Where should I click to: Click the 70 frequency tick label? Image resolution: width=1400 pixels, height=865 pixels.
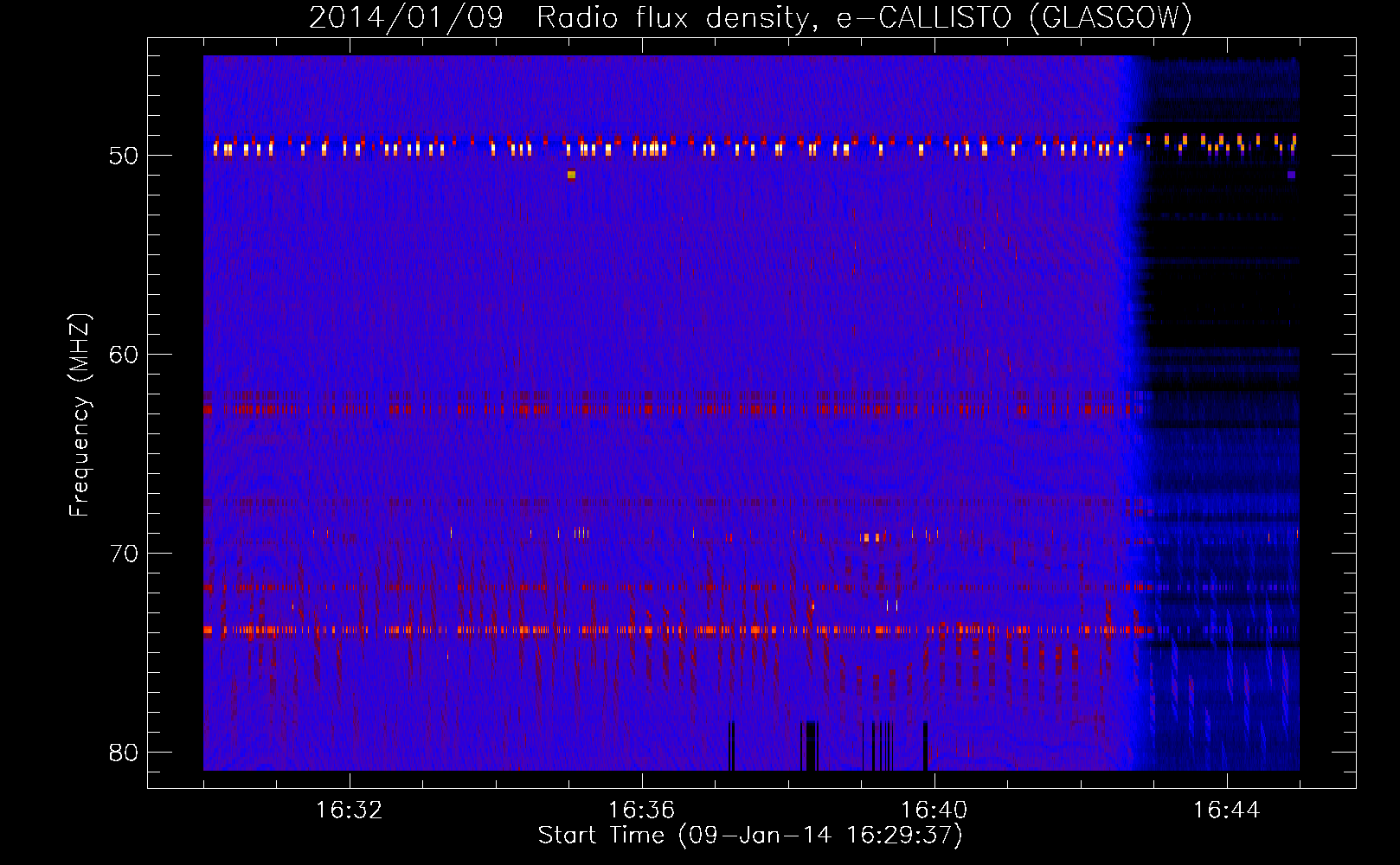125,554
